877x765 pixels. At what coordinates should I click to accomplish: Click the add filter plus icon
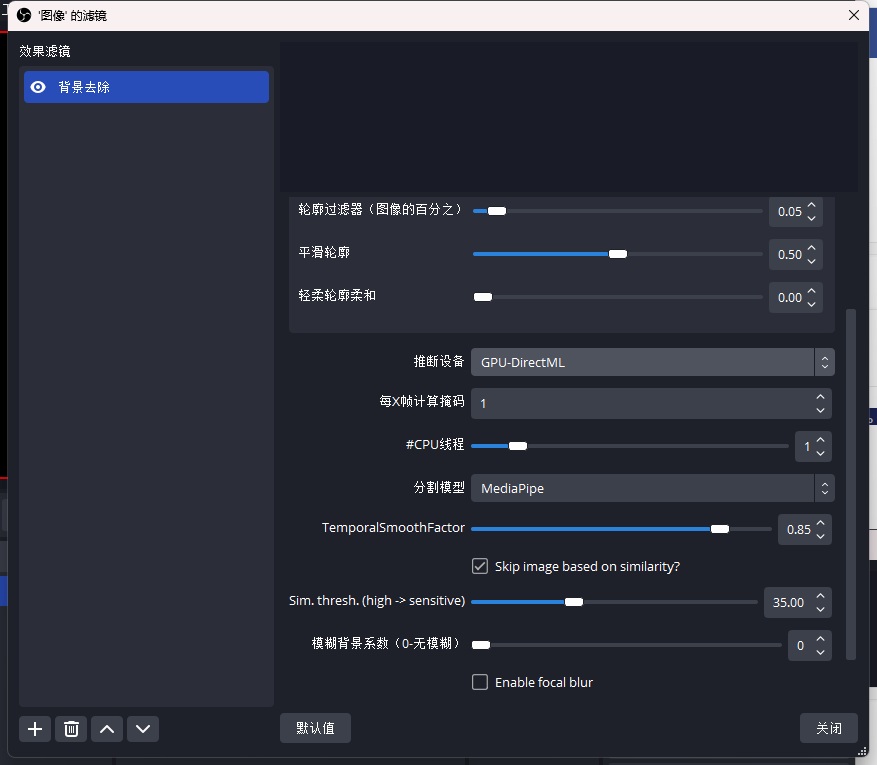coord(35,729)
